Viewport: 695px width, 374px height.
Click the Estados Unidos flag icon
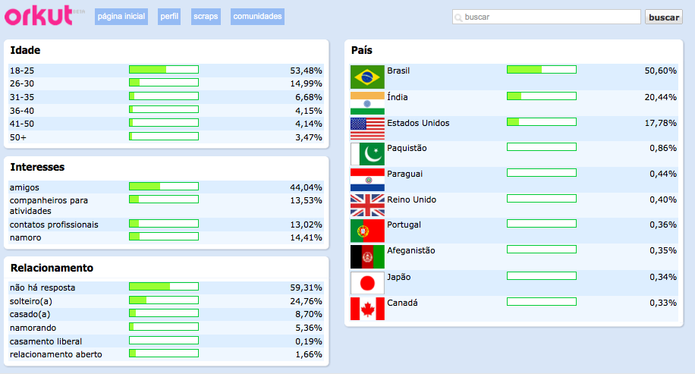pos(367,129)
